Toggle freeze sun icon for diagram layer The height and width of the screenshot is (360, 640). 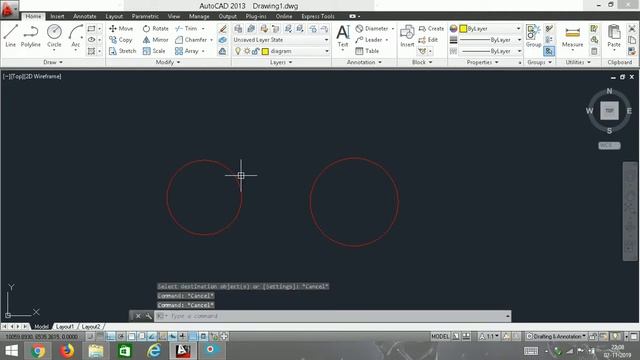click(247, 51)
